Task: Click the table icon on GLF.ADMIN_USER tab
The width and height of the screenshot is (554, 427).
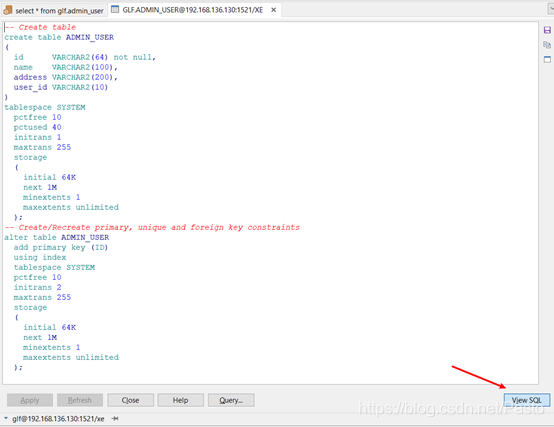Action: coord(115,10)
